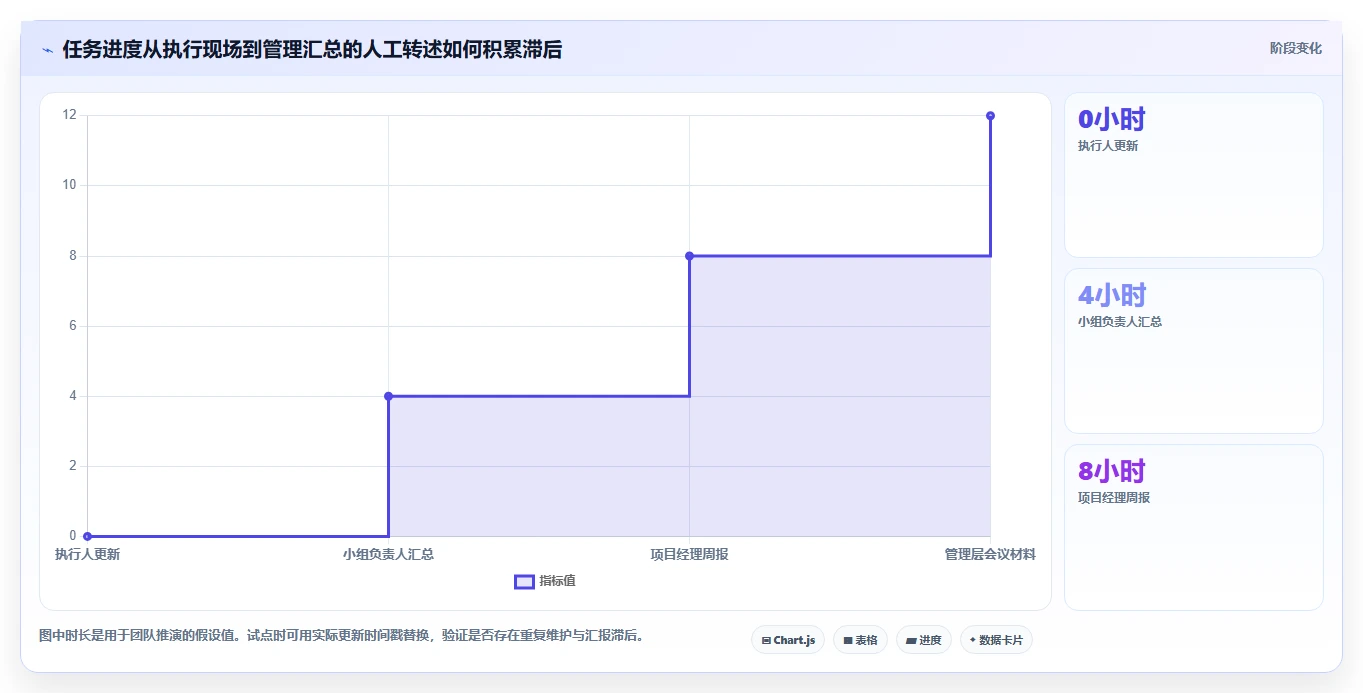Image resolution: width=1363 pixels, height=693 pixels.
Task: Click y-axis tick label 12
Action: pyautogui.click(x=69, y=115)
